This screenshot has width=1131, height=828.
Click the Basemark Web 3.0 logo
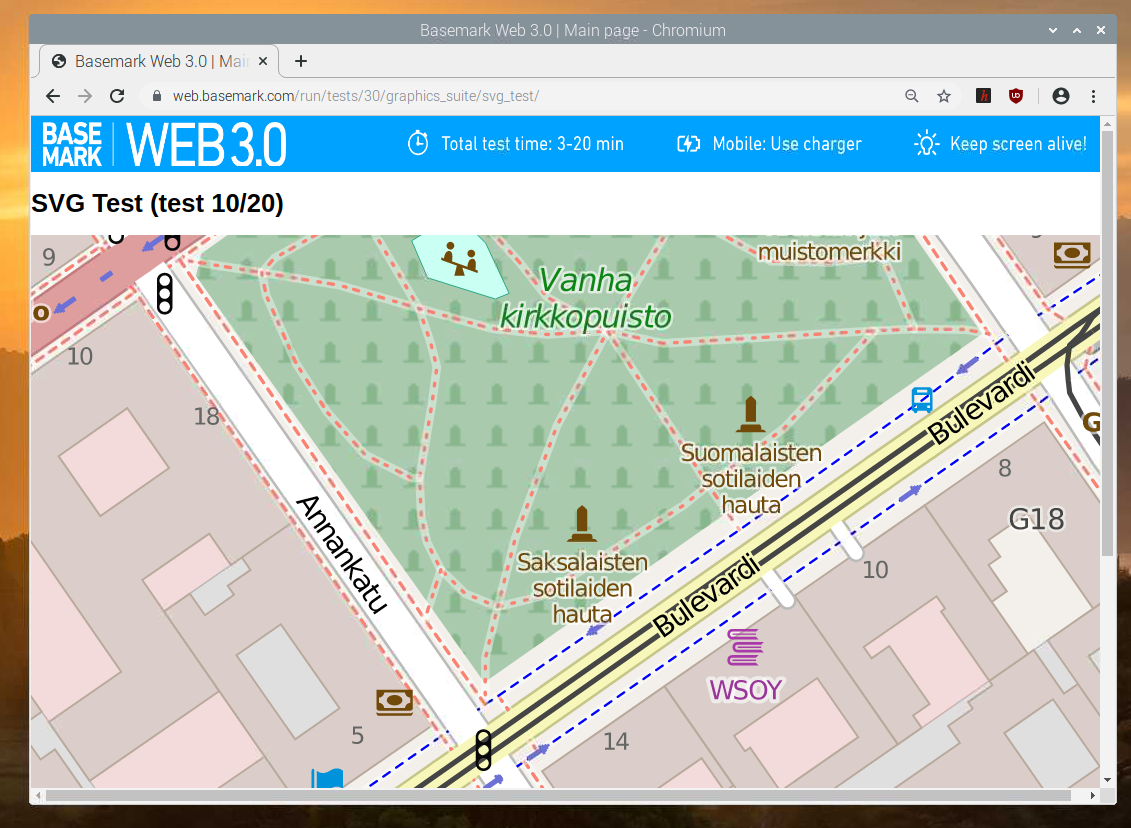(x=164, y=144)
